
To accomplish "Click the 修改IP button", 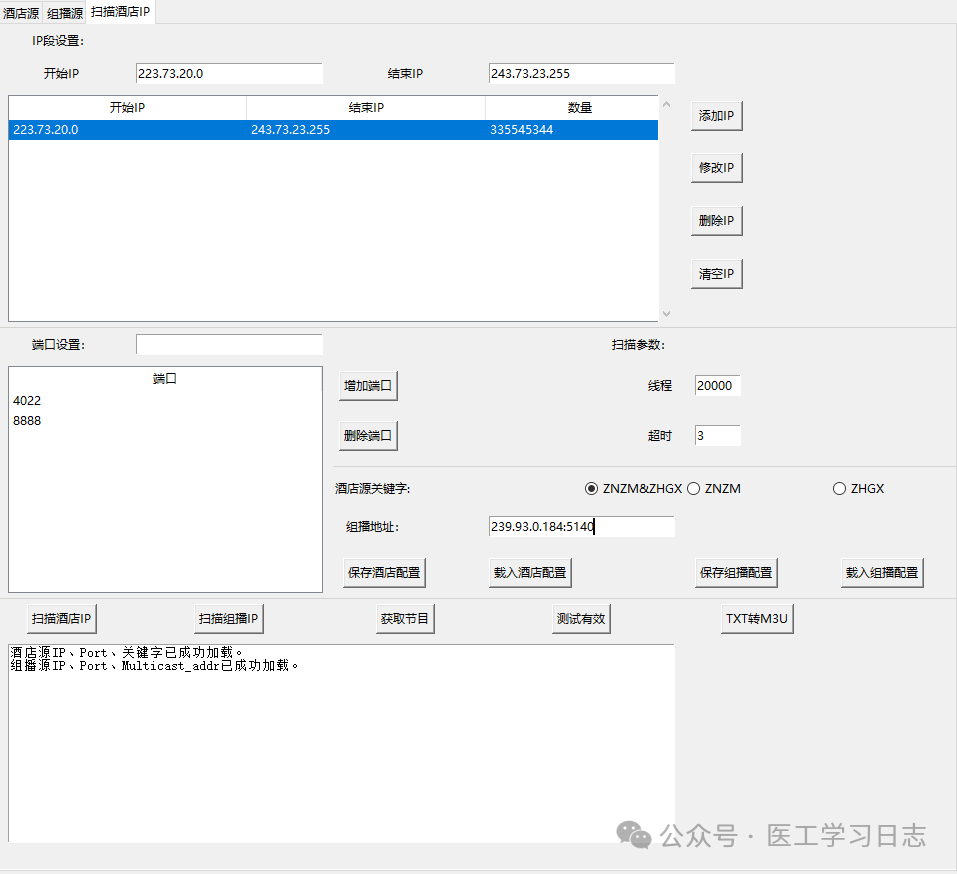I will [x=717, y=167].
